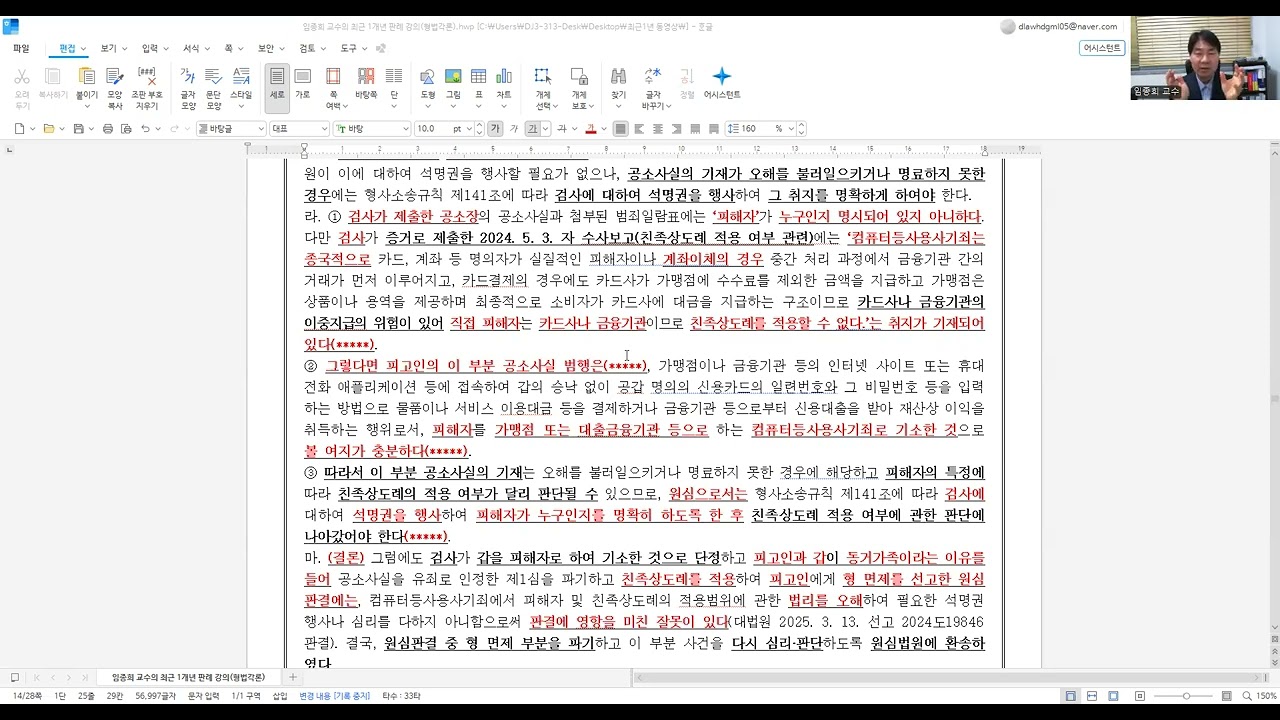Click 삽입 insert mode in status bar
This screenshot has height=720, width=1280.
click(x=280, y=696)
